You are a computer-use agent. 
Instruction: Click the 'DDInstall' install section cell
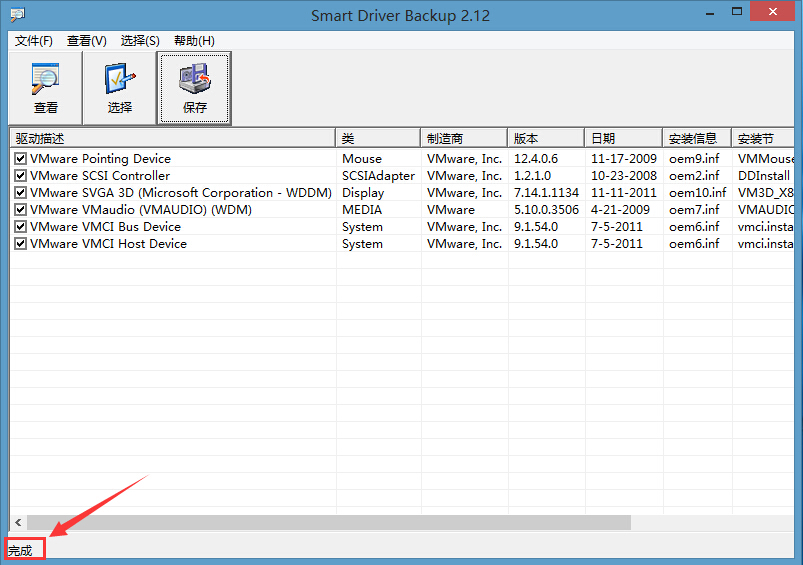[x=764, y=176]
